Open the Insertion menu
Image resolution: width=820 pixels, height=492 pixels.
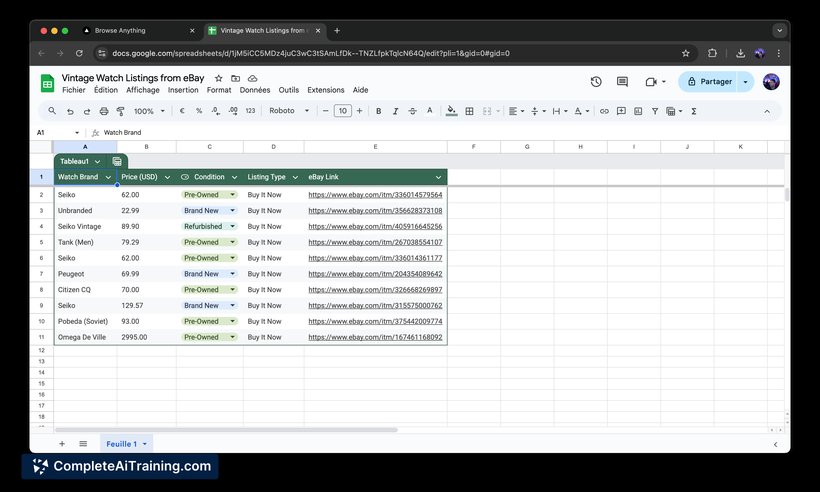183,90
